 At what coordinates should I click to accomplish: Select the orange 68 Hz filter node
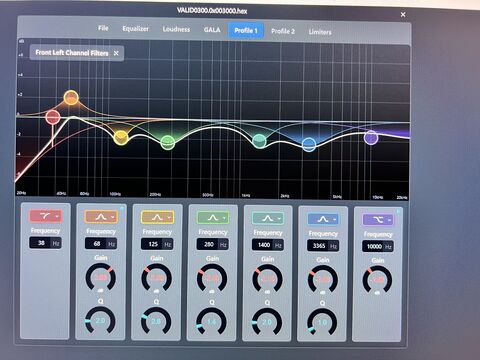71,98
